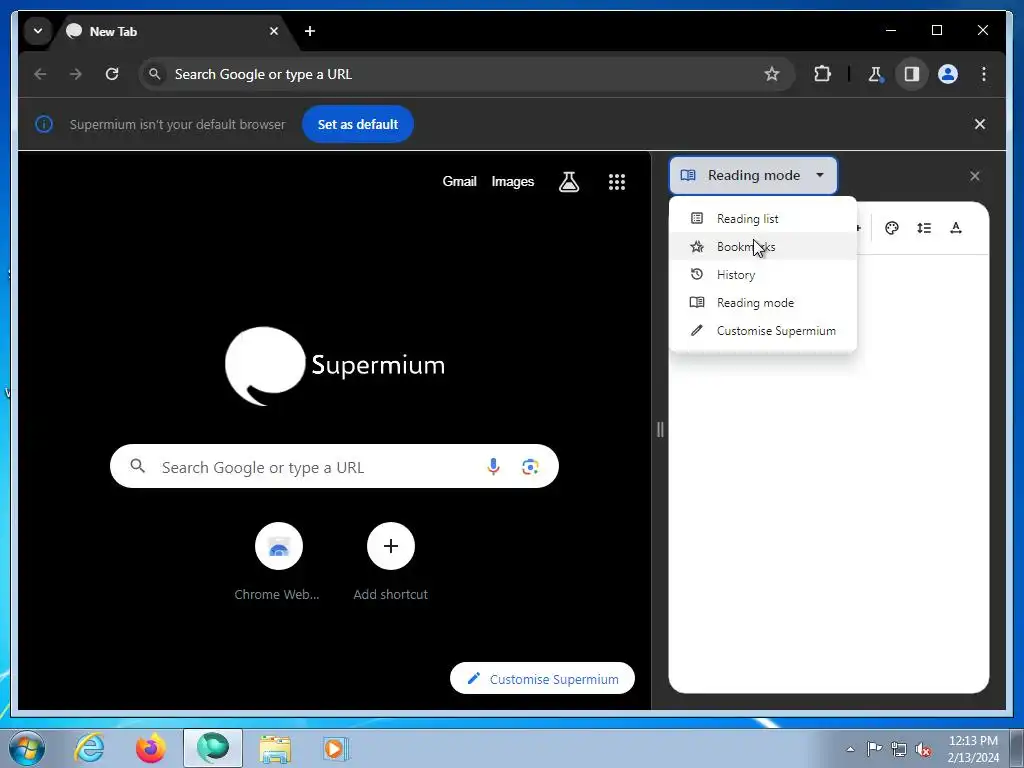Screen dimensions: 1024x768
Task: Search by image with Lens icon
Action: (530, 466)
